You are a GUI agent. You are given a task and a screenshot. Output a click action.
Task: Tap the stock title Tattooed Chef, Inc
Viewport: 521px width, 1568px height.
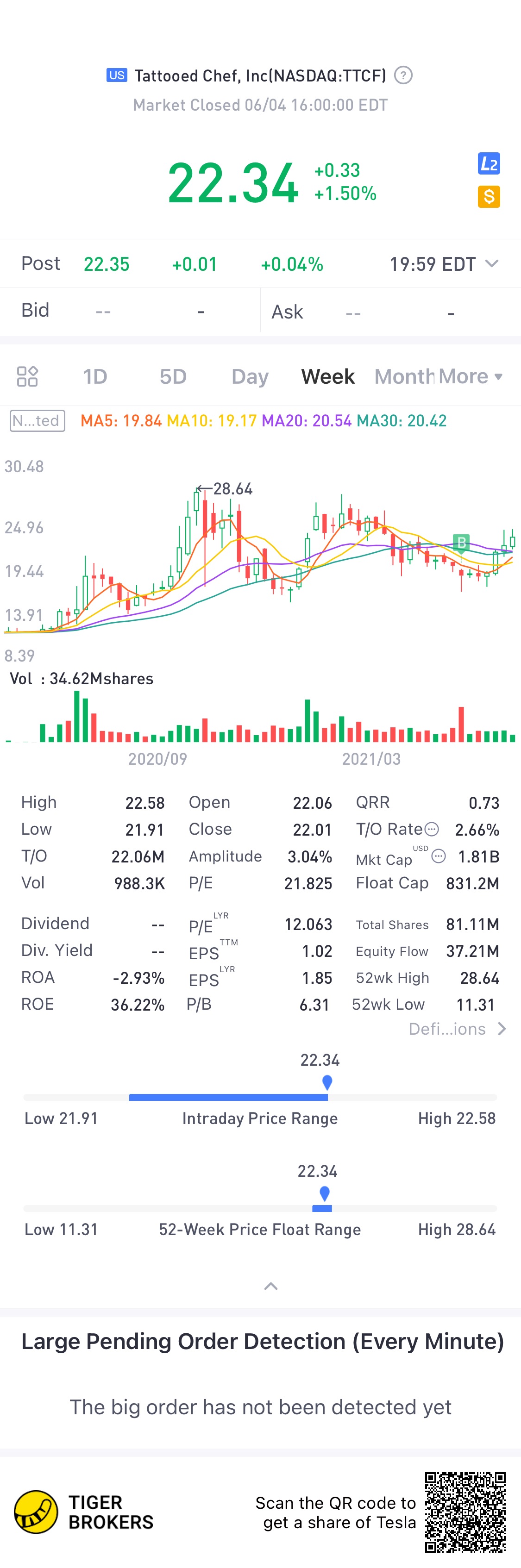(x=260, y=75)
